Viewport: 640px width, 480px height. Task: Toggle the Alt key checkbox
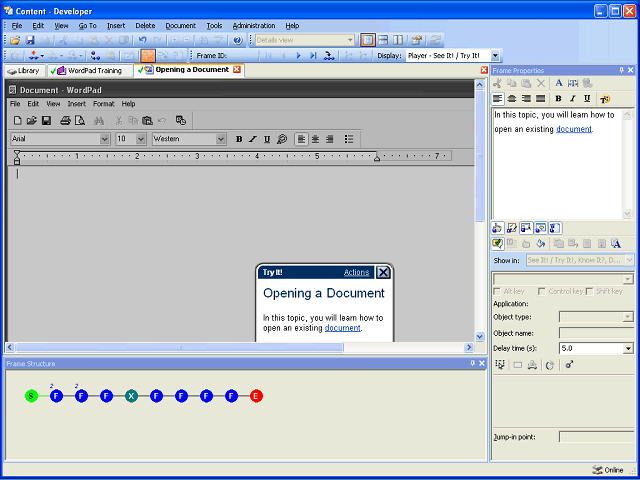pyautogui.click(x=498, y=291)
